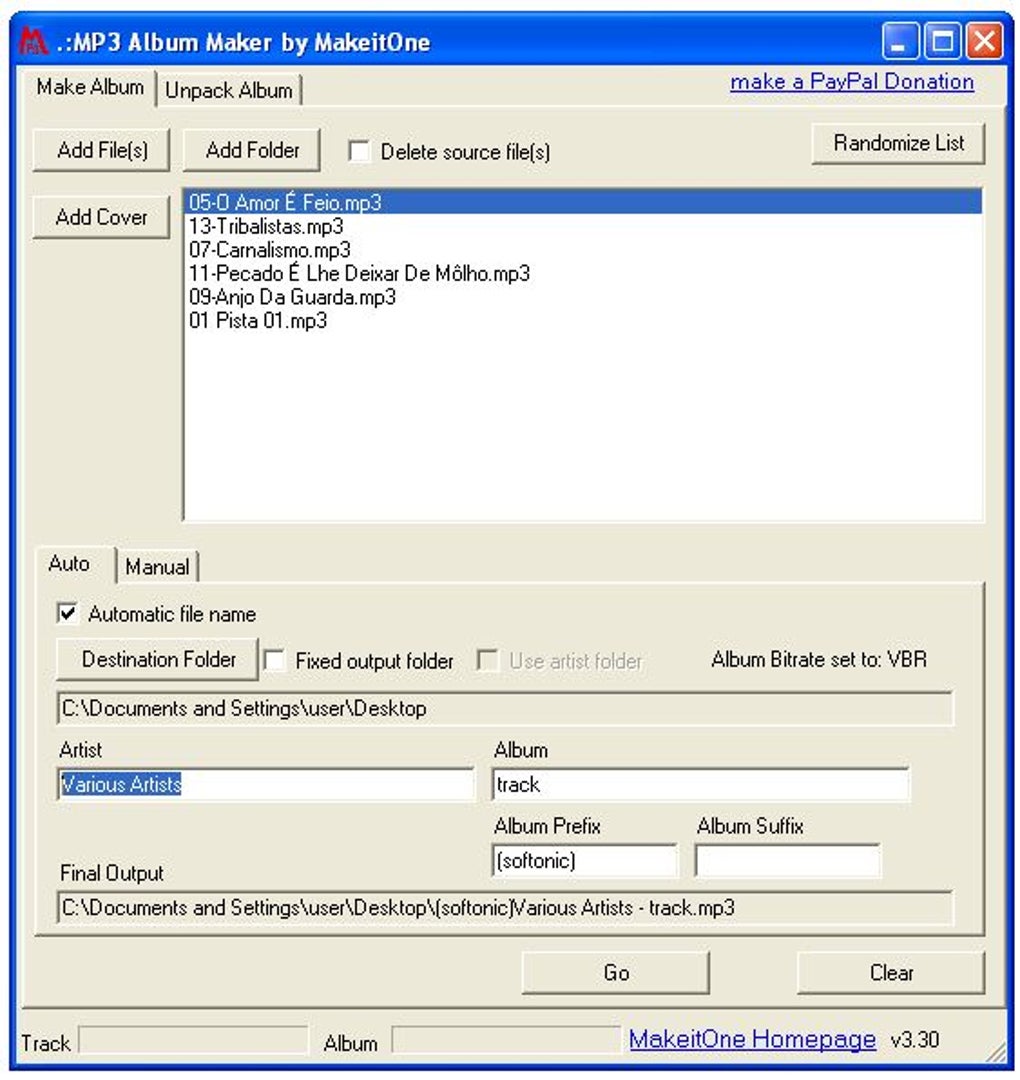Click the Randomize List button
The image size is (1020, 1080).
tap(898, 143)
